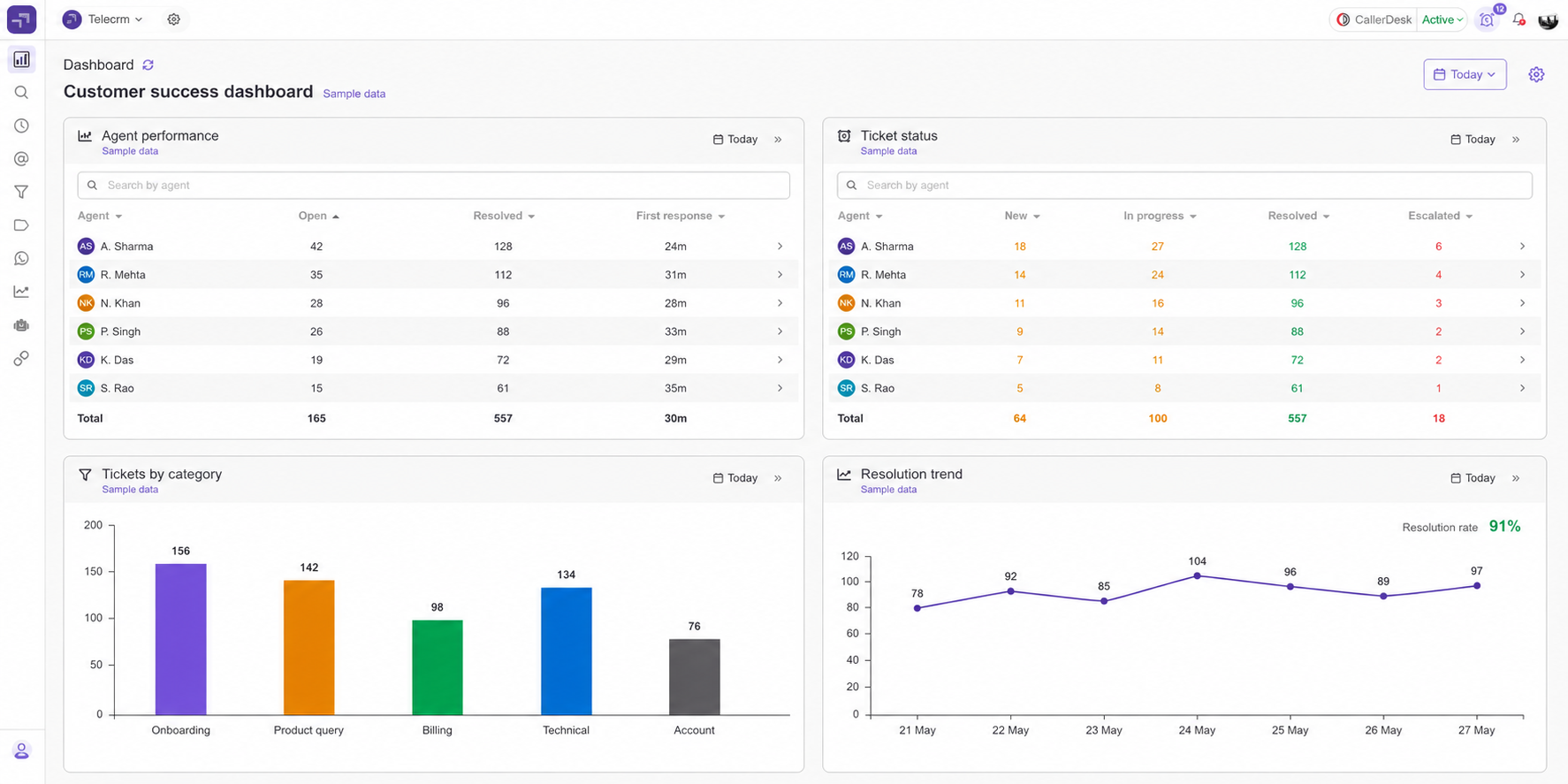Screen dimensions: 1568x784
Task: Sort Ticket status by Agent column
Action: point(860,216)
